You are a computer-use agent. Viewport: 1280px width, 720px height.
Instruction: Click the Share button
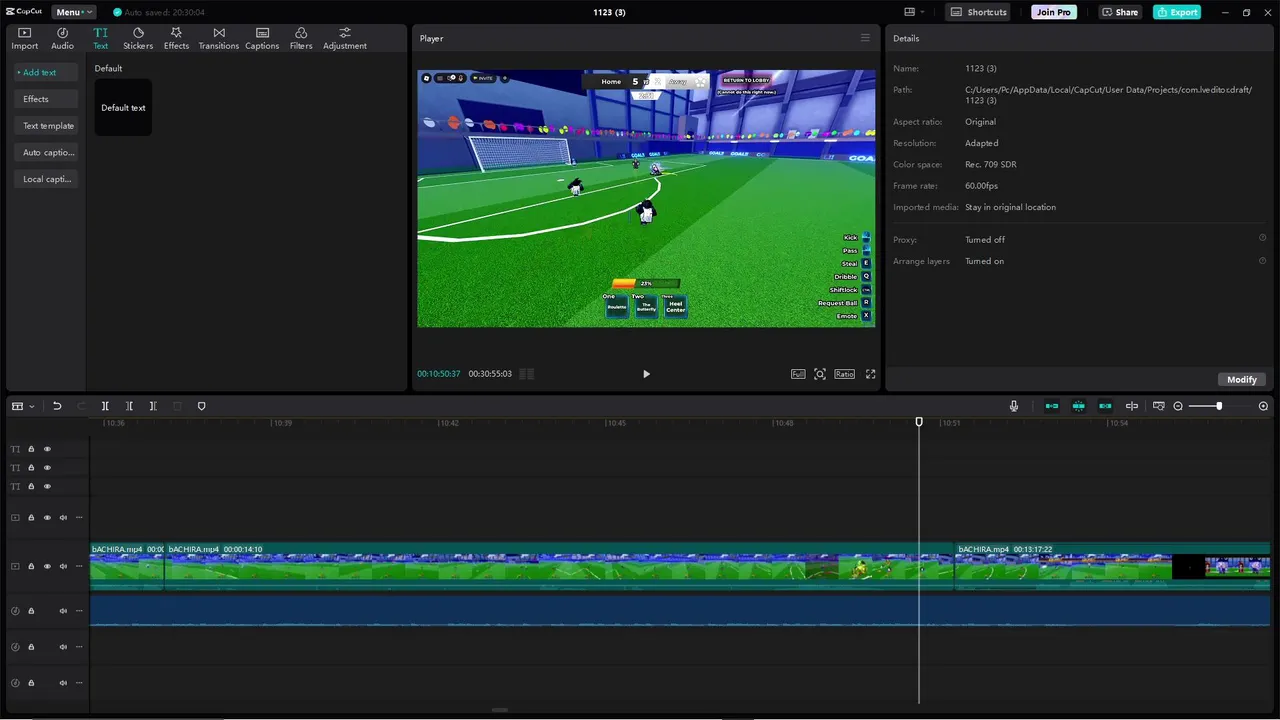1120,12
